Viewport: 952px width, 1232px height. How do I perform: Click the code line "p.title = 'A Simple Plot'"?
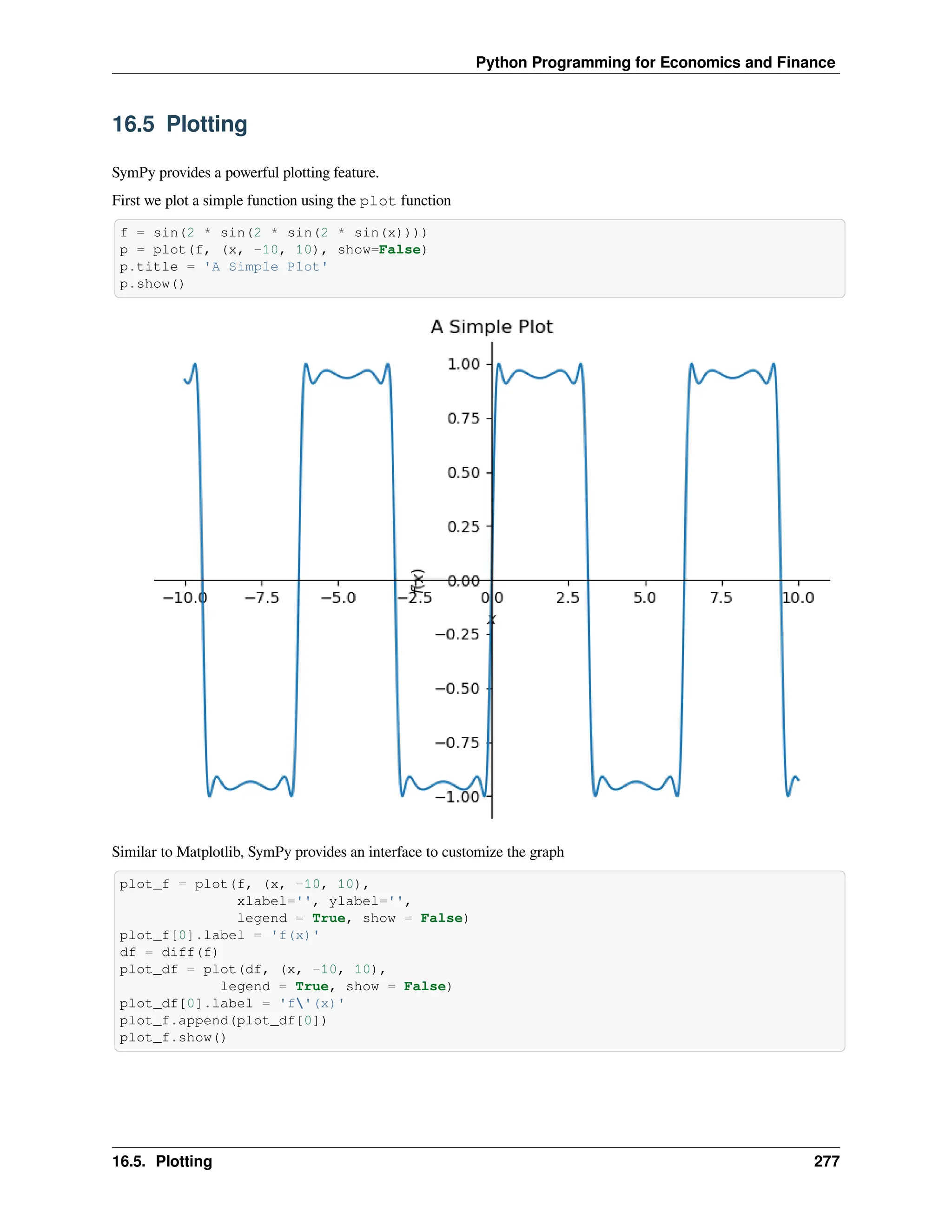tap(223, 266)
